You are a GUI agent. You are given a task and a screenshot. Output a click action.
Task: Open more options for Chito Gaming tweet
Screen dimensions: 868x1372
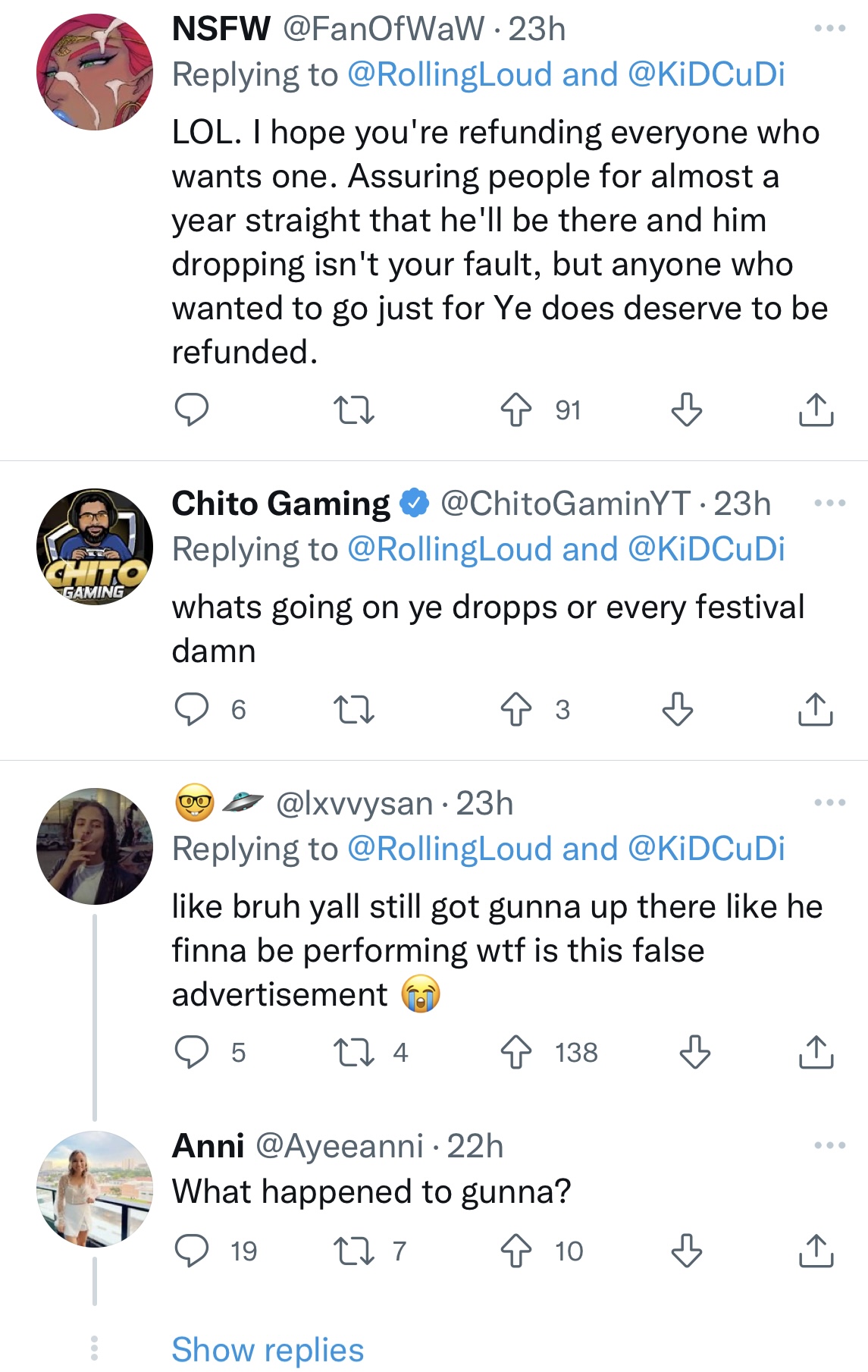point(829,504)
